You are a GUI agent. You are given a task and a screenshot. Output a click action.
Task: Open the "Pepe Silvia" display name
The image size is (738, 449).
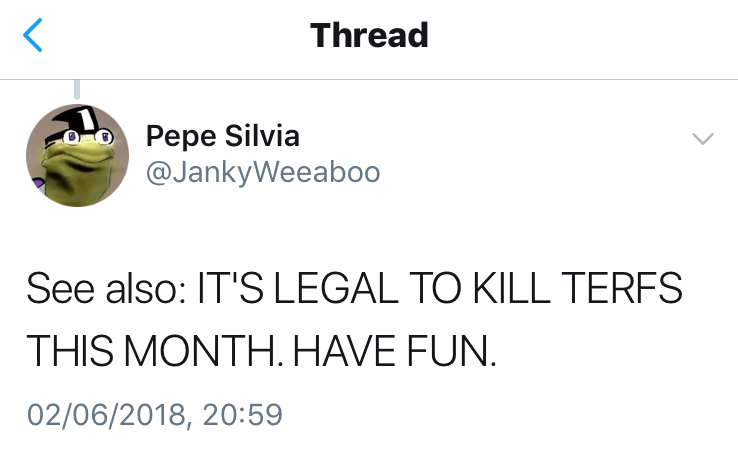[x=222, y=135]
